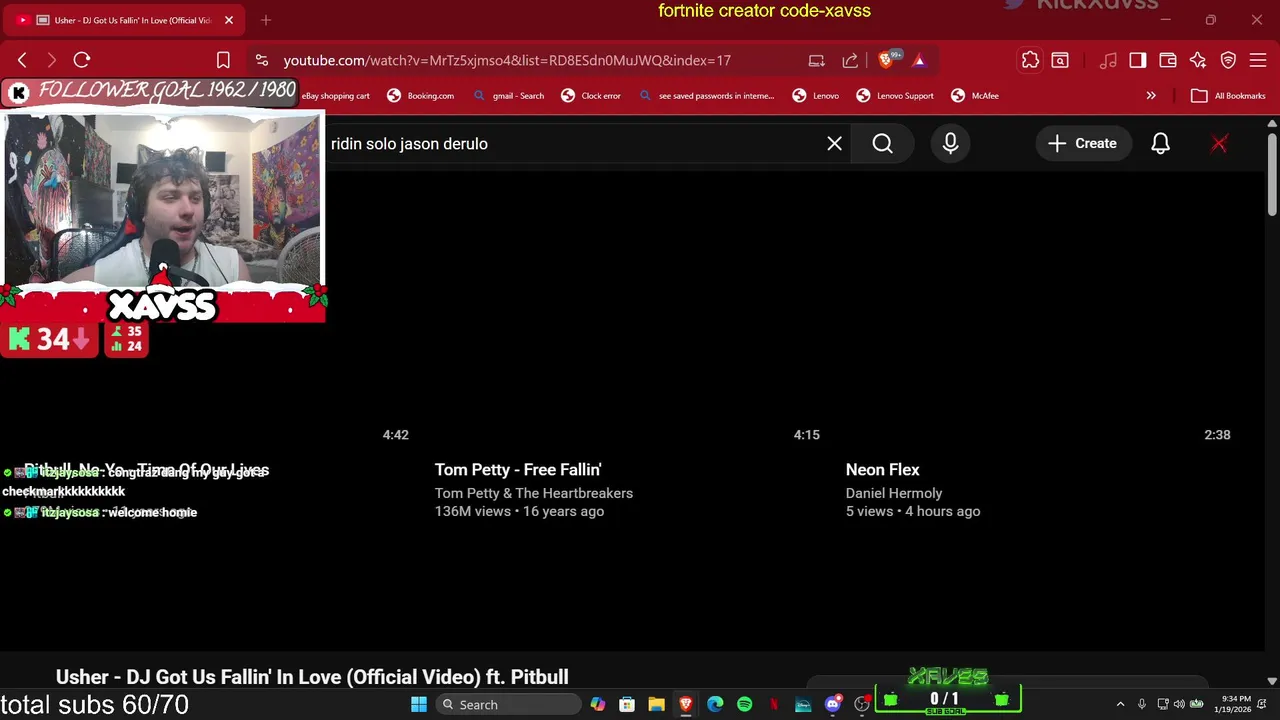Expand hidden bookmarks double chevron
Viewport: 1280px width, 720px height.
1151,96
